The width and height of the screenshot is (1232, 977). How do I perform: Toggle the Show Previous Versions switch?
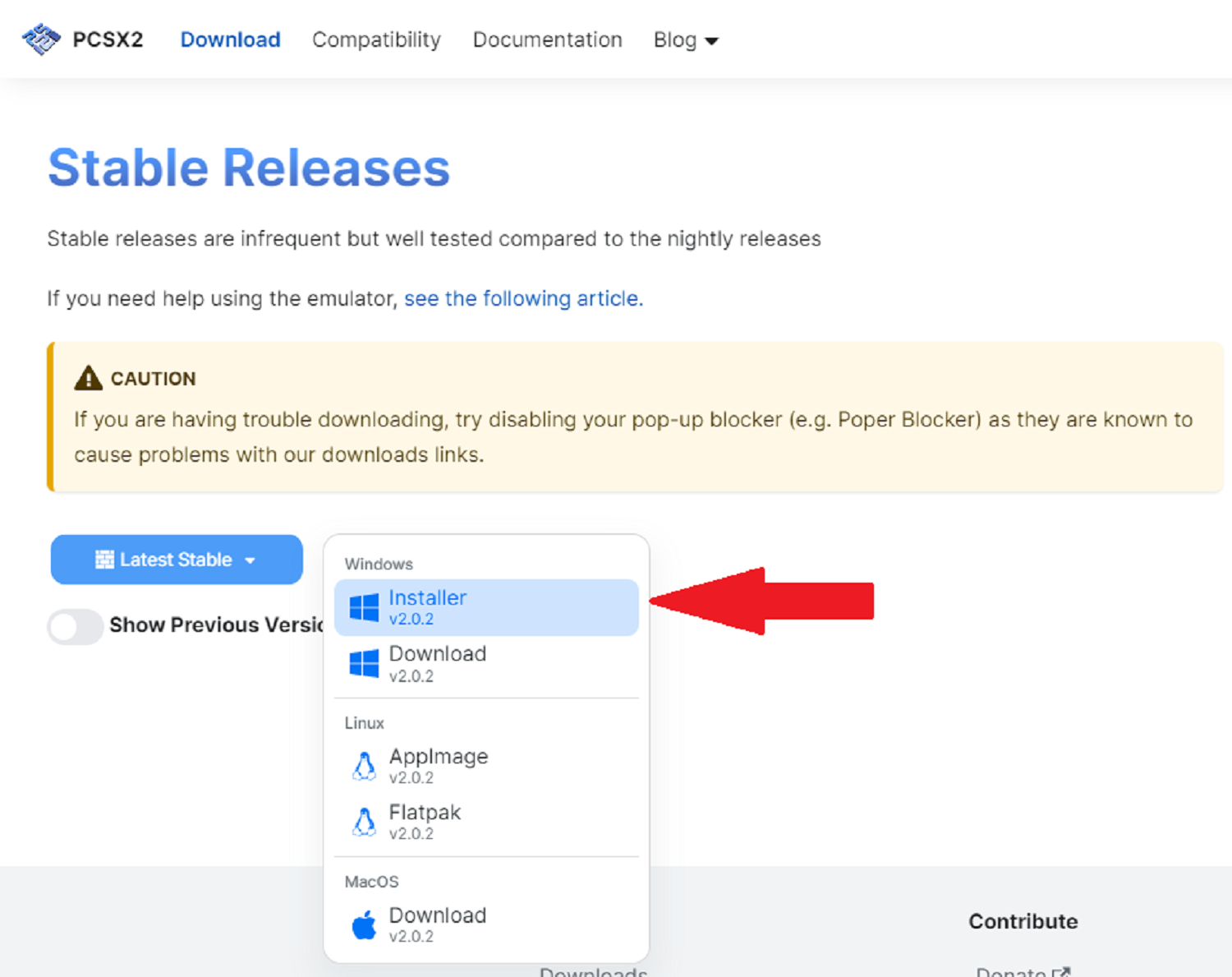pos(75,626)
